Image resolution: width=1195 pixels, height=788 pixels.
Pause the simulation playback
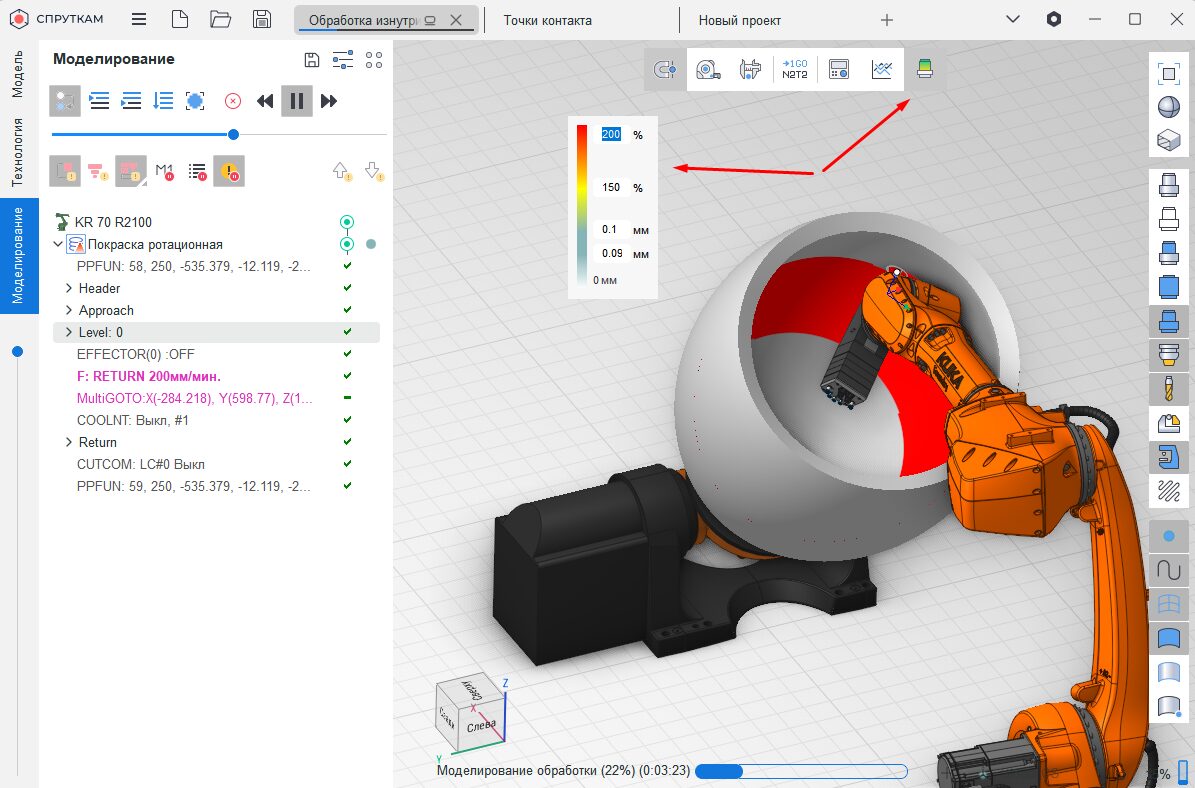coord(297,101)
